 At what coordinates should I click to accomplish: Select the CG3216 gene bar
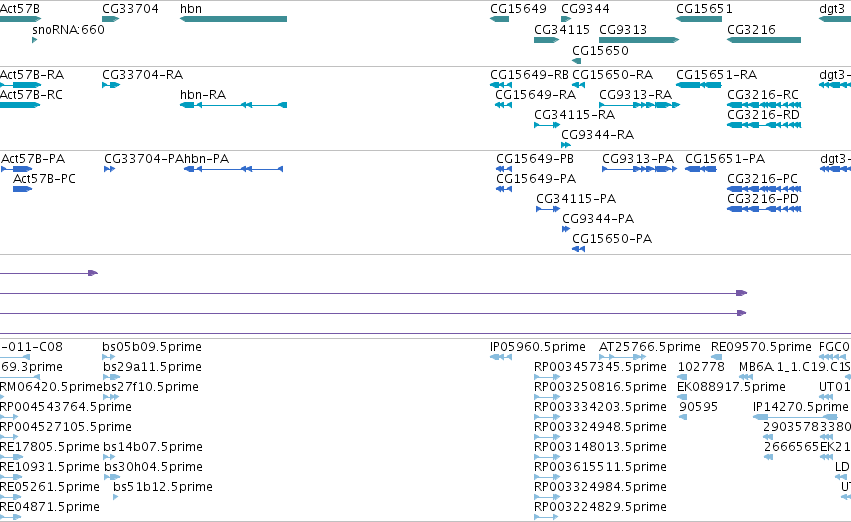click(764, 40)
